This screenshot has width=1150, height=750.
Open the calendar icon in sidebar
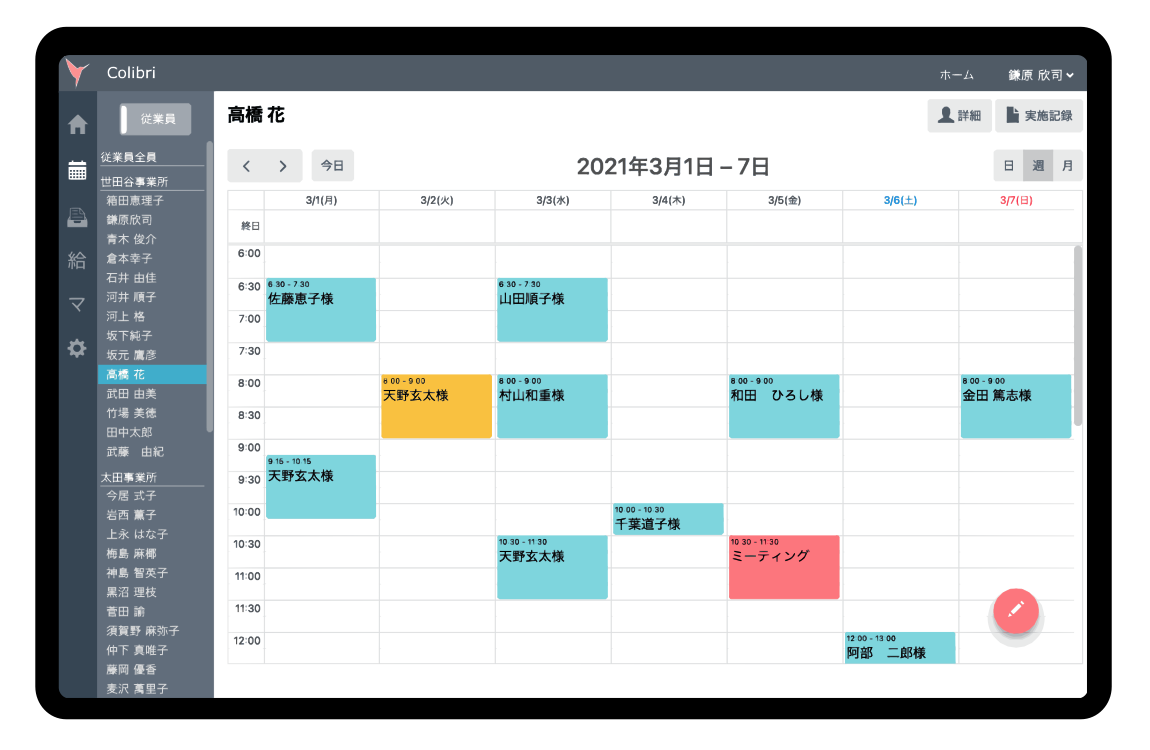(77, 170)
